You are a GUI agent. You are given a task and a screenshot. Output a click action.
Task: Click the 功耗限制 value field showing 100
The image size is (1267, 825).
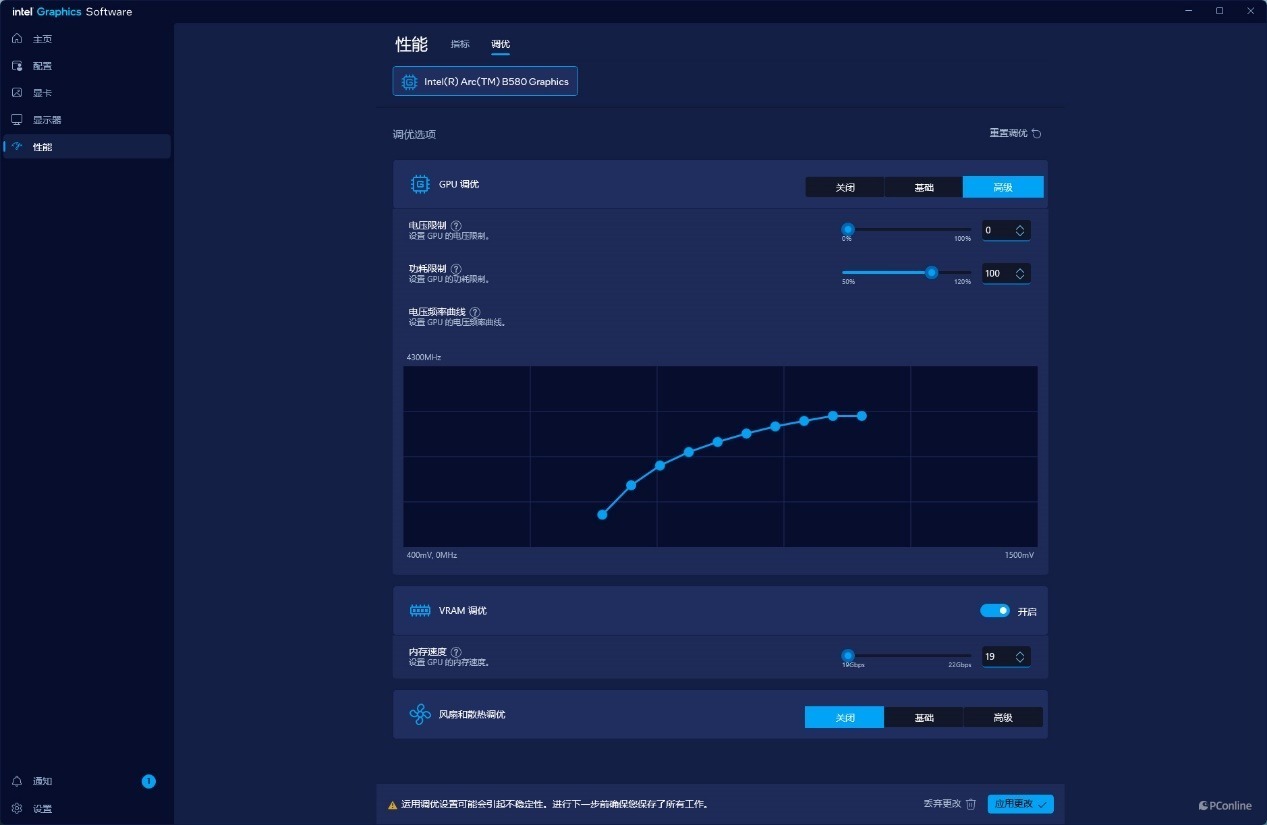(x=1006, y=273)
